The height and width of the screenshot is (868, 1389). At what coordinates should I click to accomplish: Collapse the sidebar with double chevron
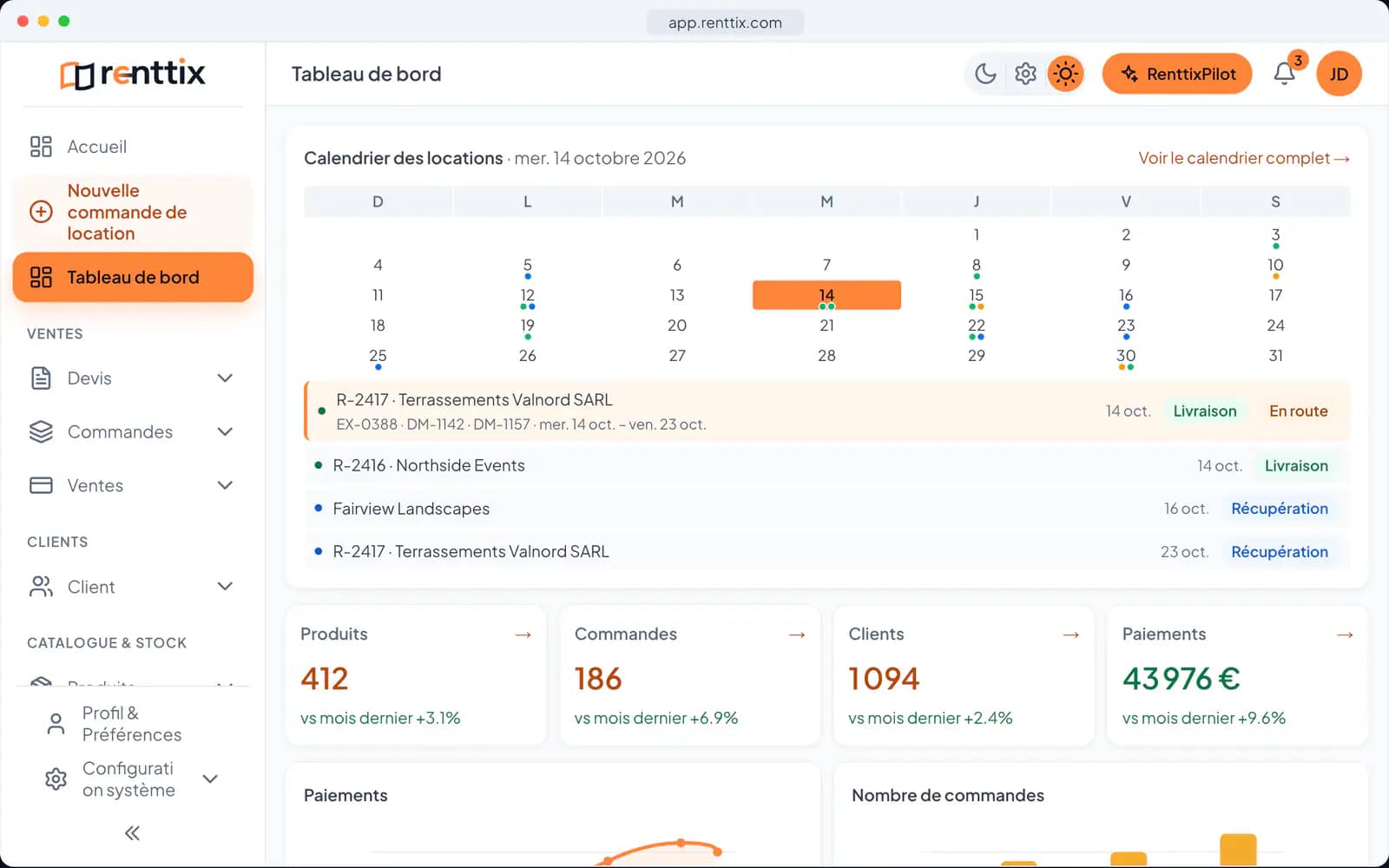coord(132,833)
